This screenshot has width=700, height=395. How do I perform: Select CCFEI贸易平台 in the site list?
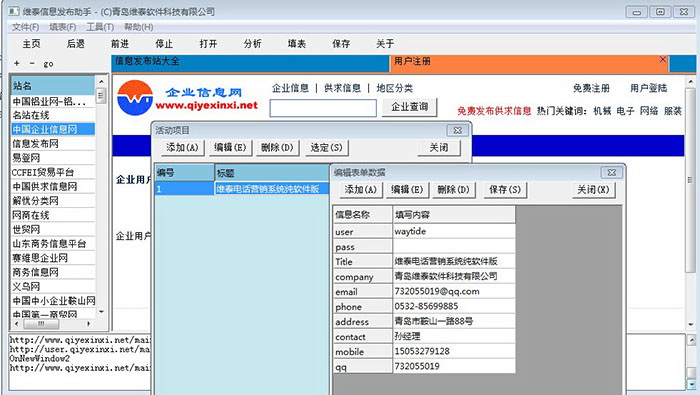[x=53, y=172]
